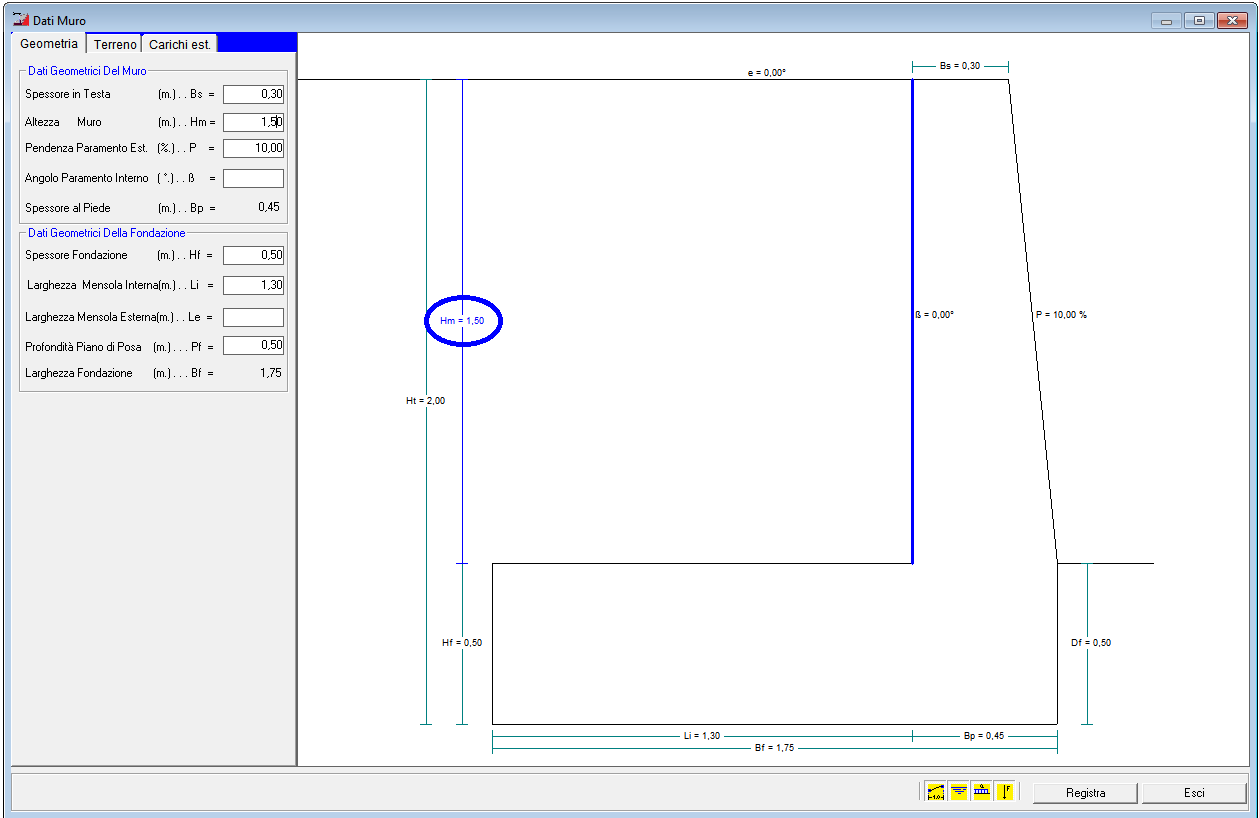Click the 'e = 0,00°' label in the drawing

click(767, 73)
